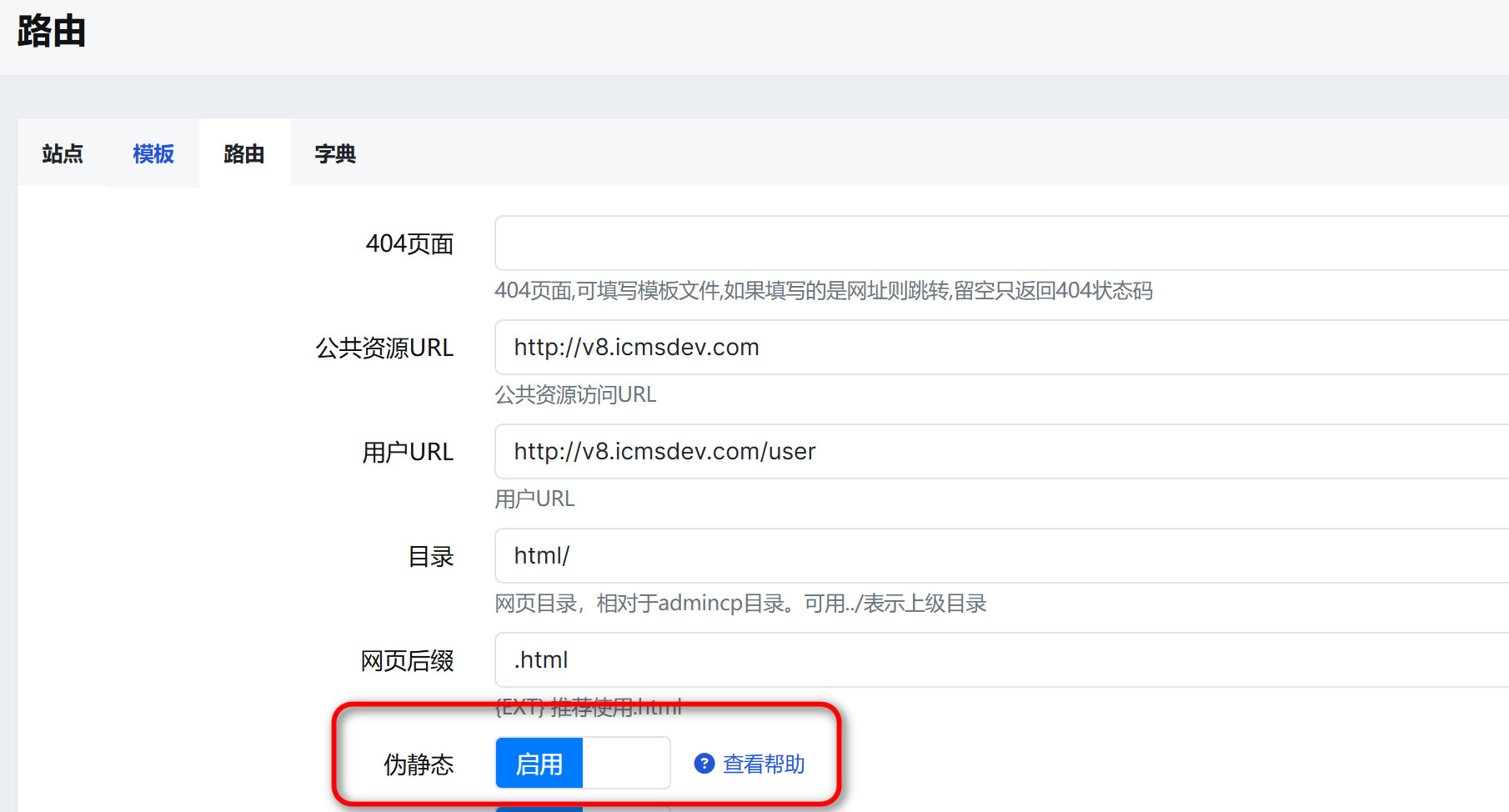Switch to the 站点 tab

[x=63, y=154]
